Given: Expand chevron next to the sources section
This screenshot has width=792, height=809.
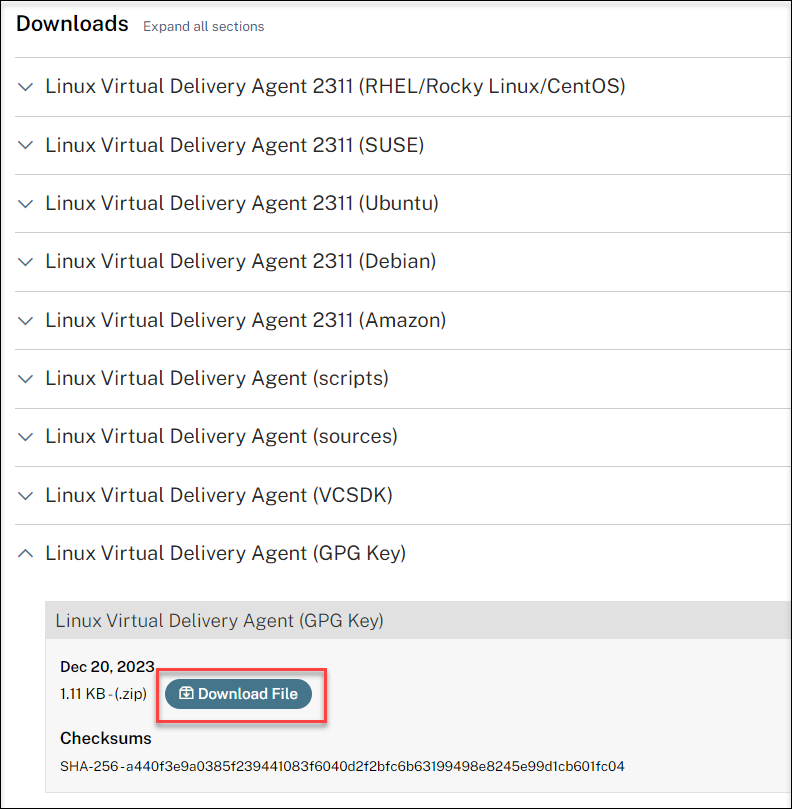Looking at the screenshot, I should (26, 437).
